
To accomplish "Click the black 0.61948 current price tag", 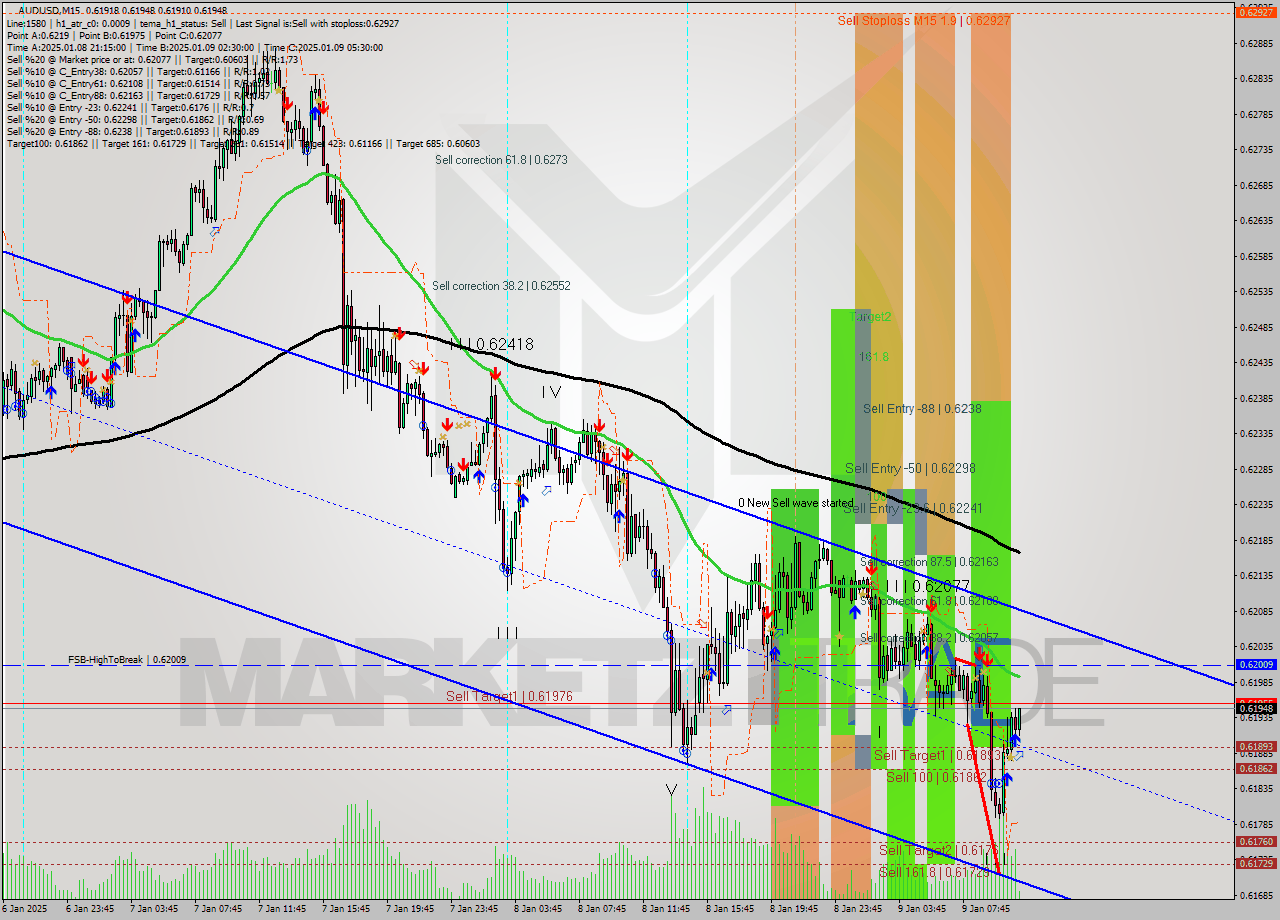I will point(1256,708).
